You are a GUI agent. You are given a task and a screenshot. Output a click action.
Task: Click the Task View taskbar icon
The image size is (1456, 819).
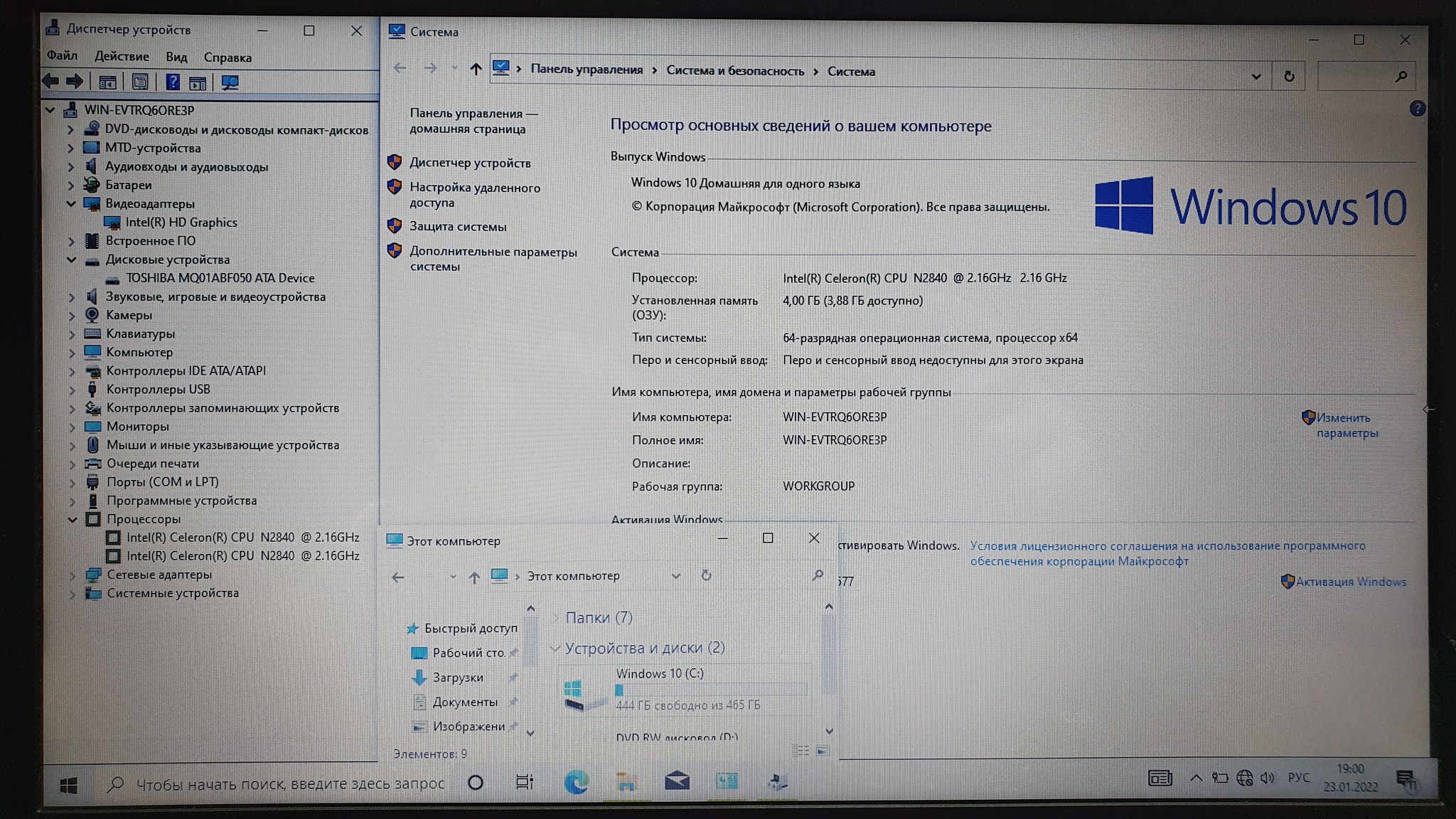coord(524,782)
